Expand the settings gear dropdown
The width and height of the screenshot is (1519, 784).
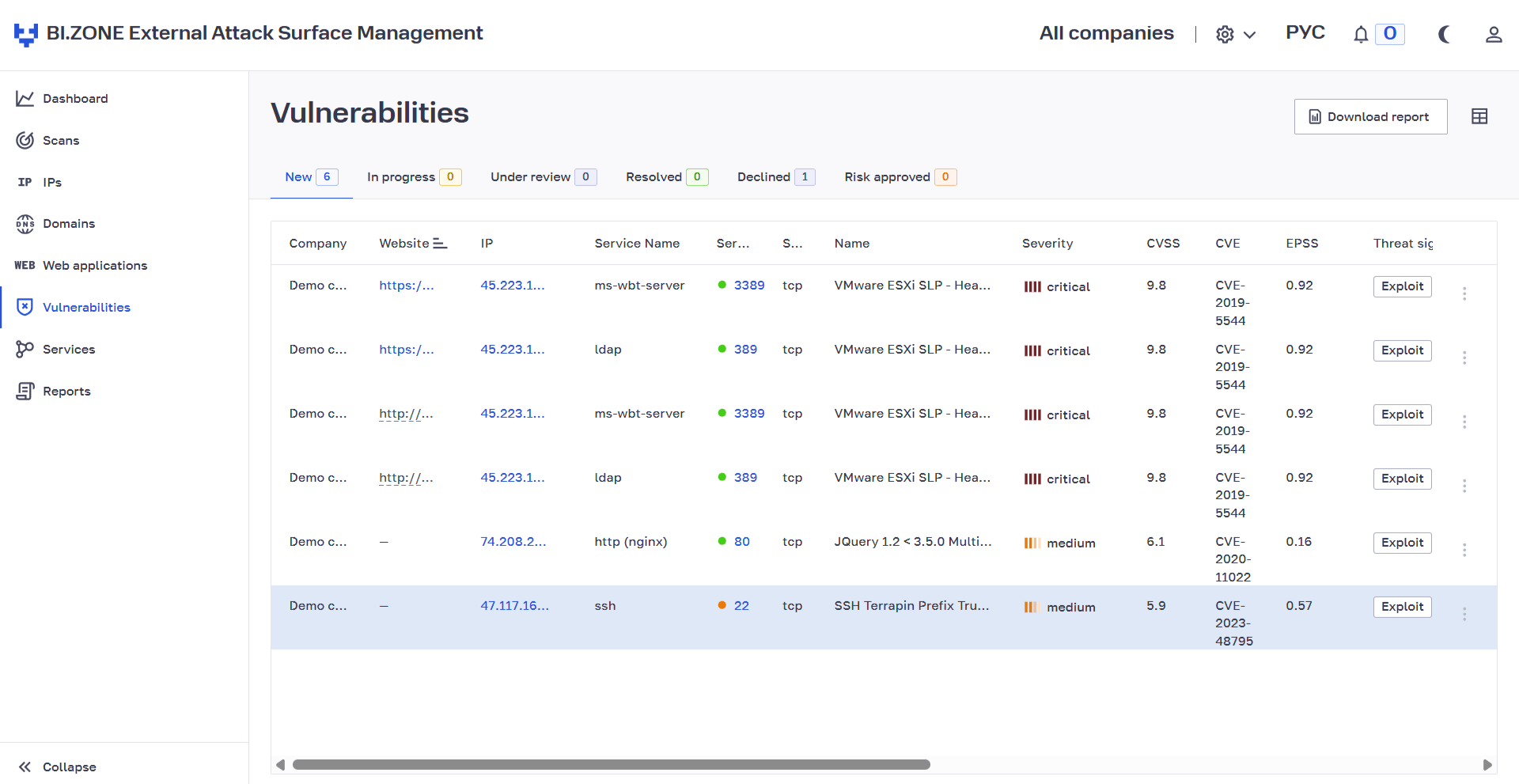[1236, 34]
